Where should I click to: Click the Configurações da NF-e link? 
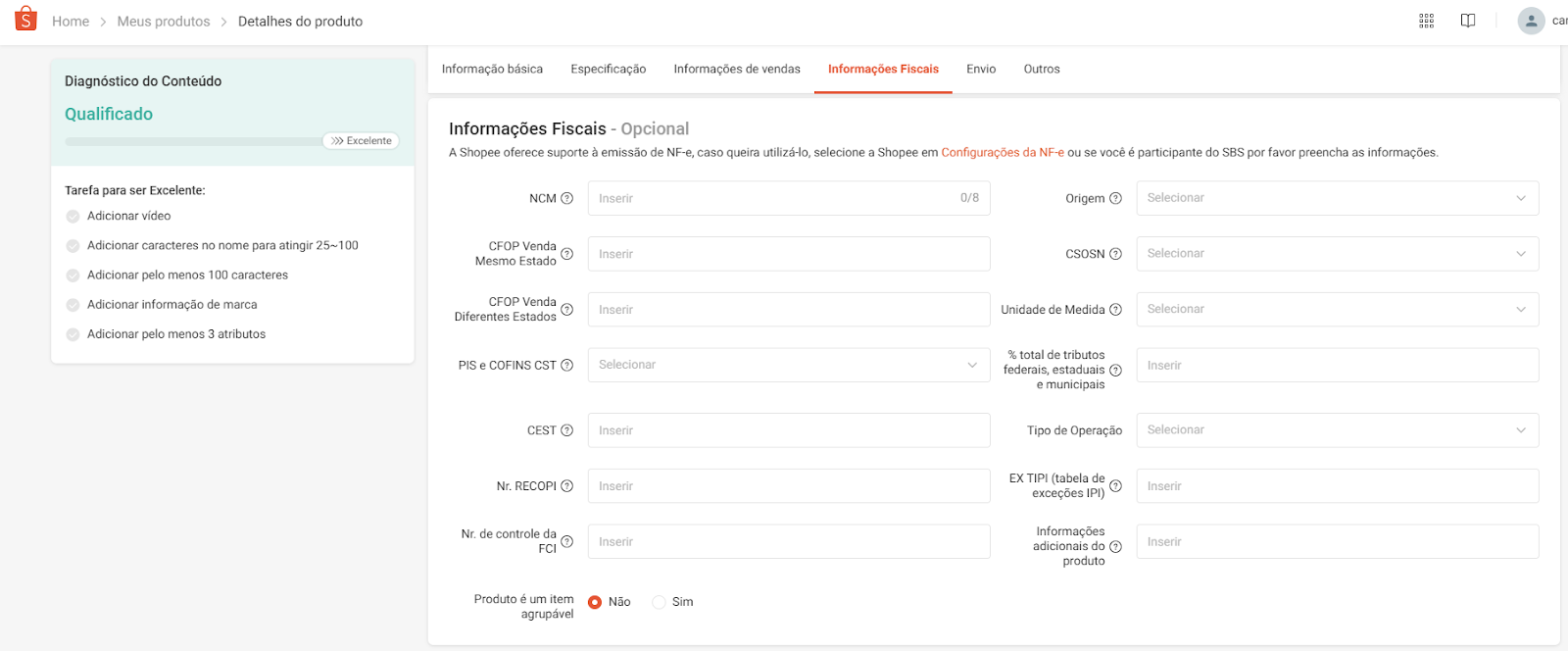click(1002, 152)
